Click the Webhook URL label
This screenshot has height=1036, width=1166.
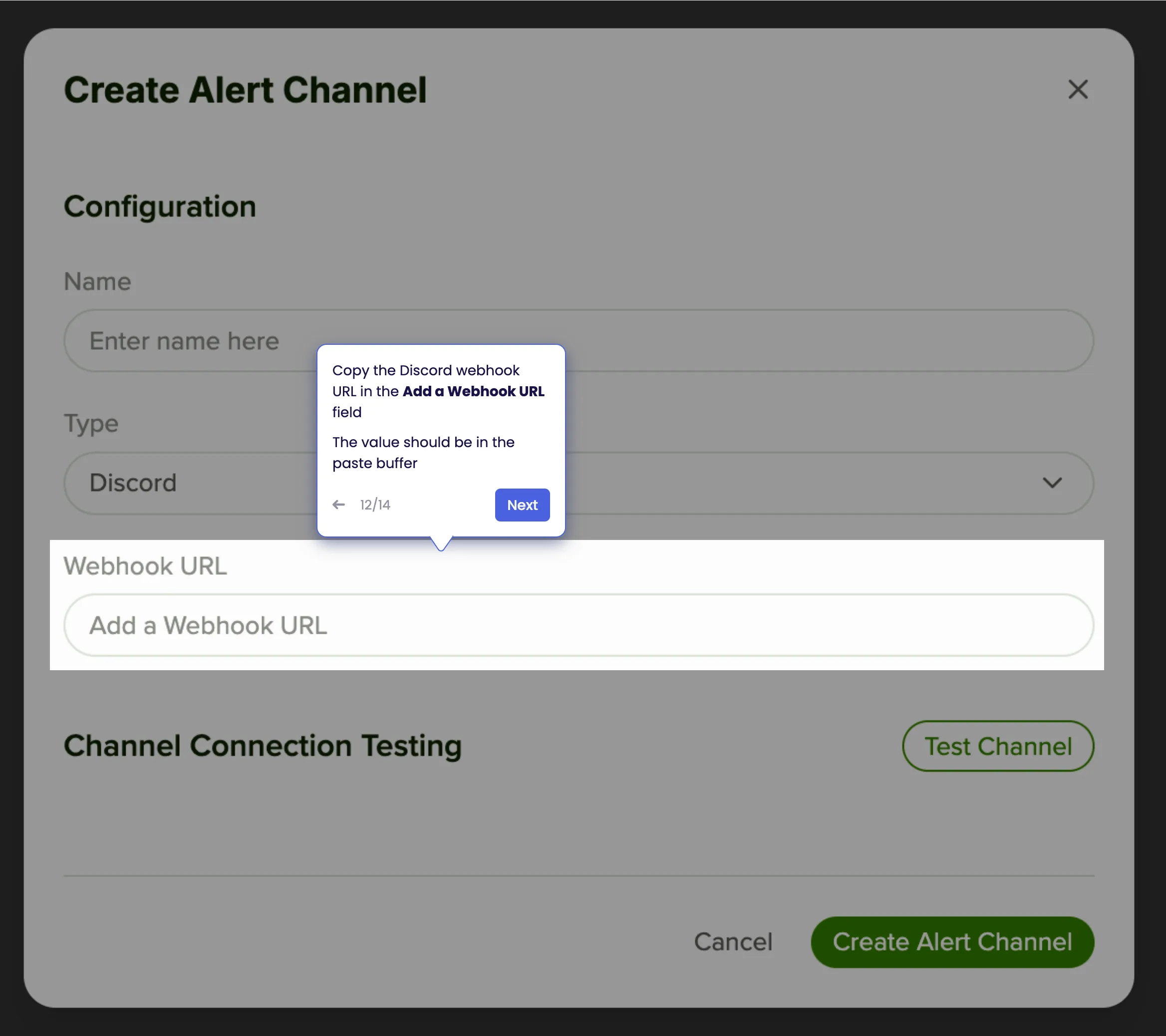[x=145, y=566]
